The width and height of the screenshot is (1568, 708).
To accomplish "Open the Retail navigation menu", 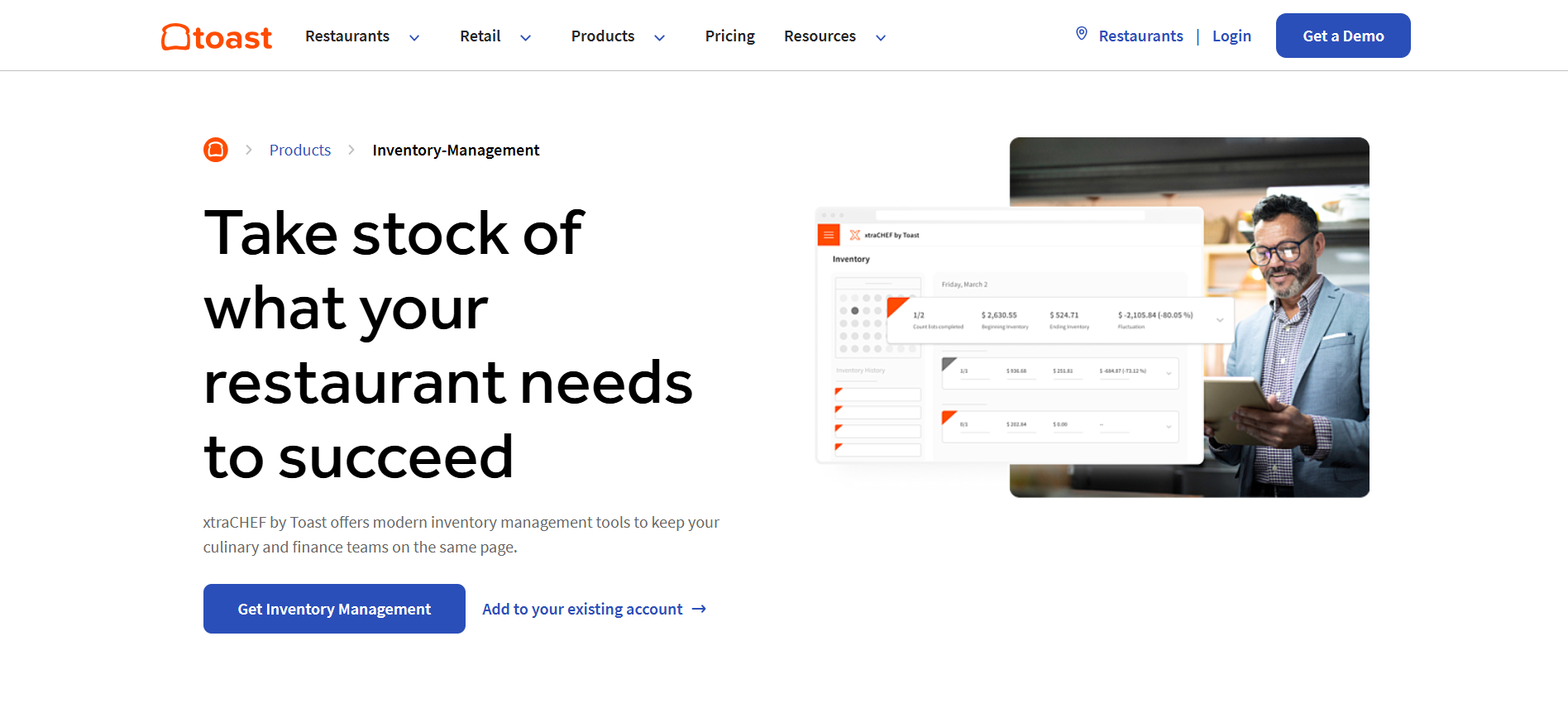I will pos(480,36).
